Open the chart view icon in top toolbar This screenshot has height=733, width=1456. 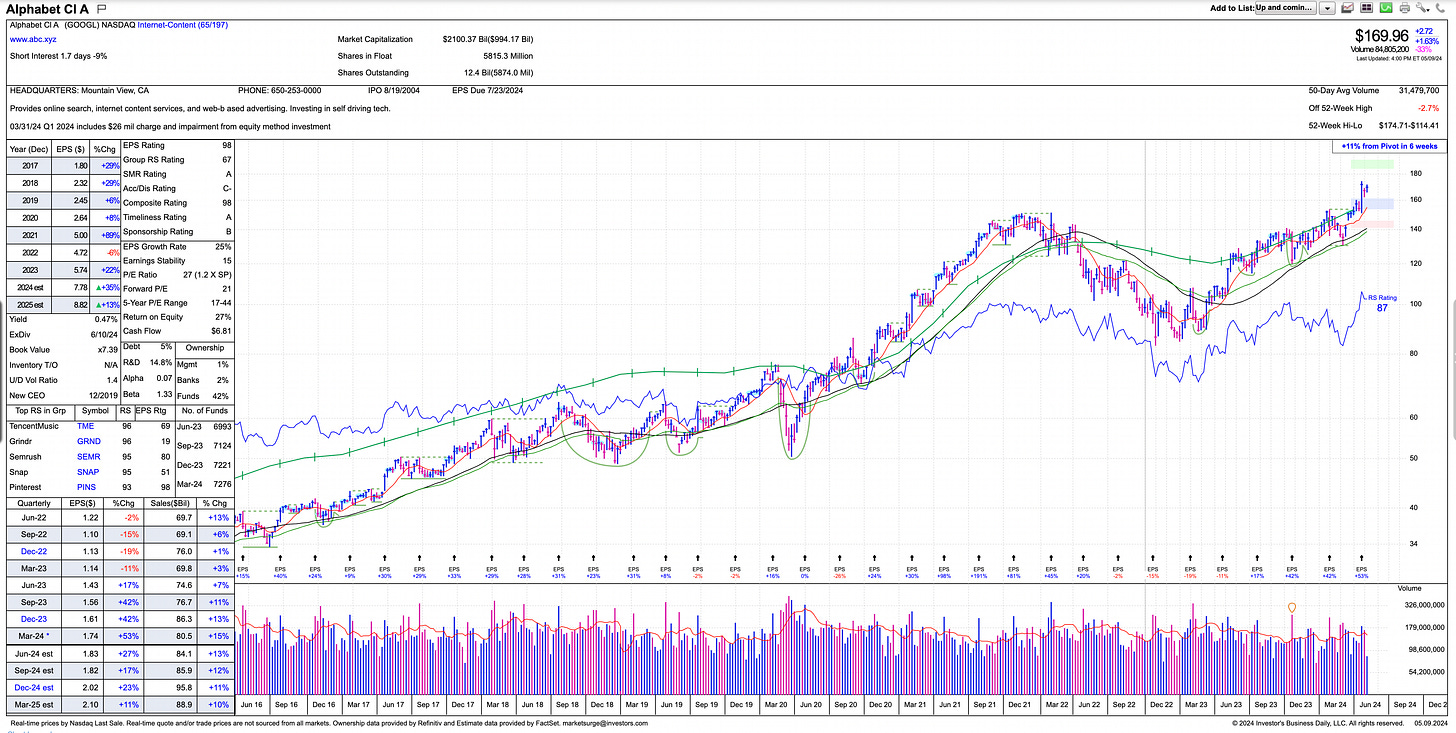point(1349,8)
